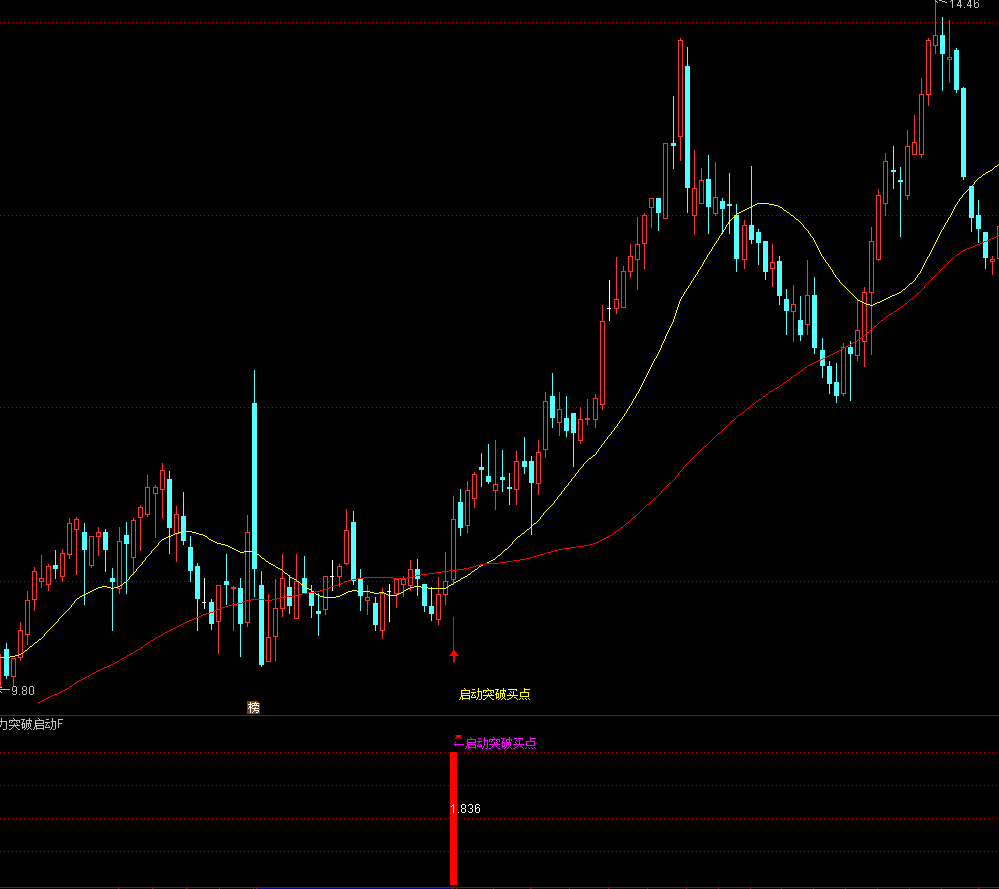This screenshot has width=999, height=889.
Task: Click the 1.836 value label on signal bar
Action: (x=465, y=808)
